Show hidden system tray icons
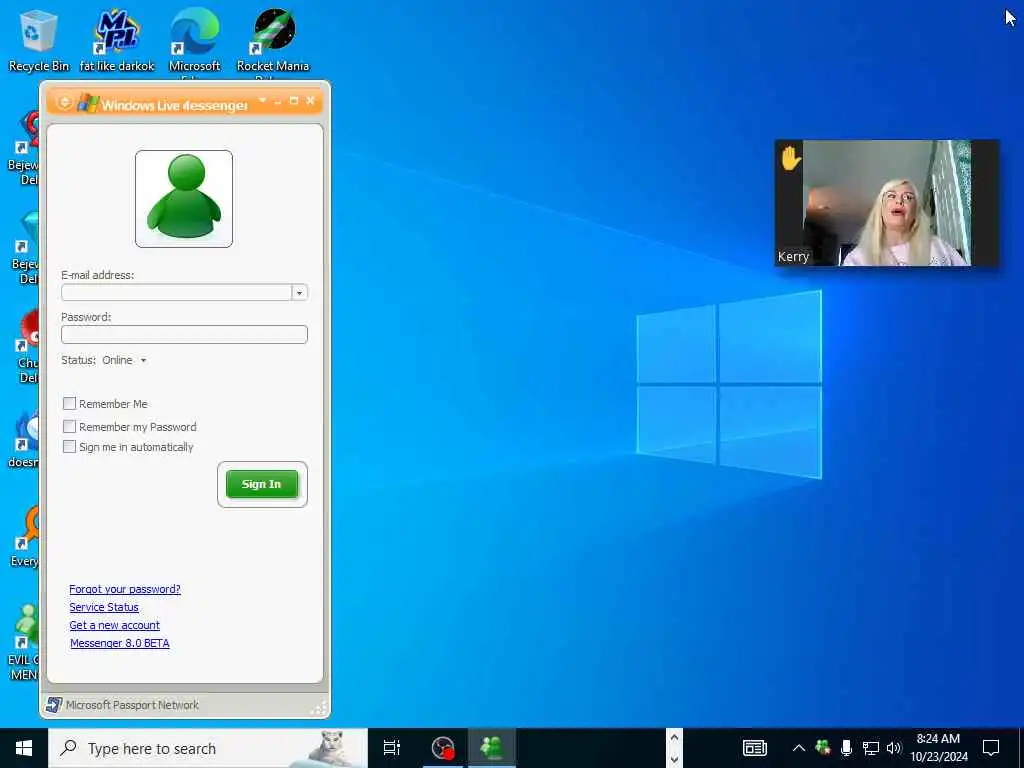 [799, 748]
